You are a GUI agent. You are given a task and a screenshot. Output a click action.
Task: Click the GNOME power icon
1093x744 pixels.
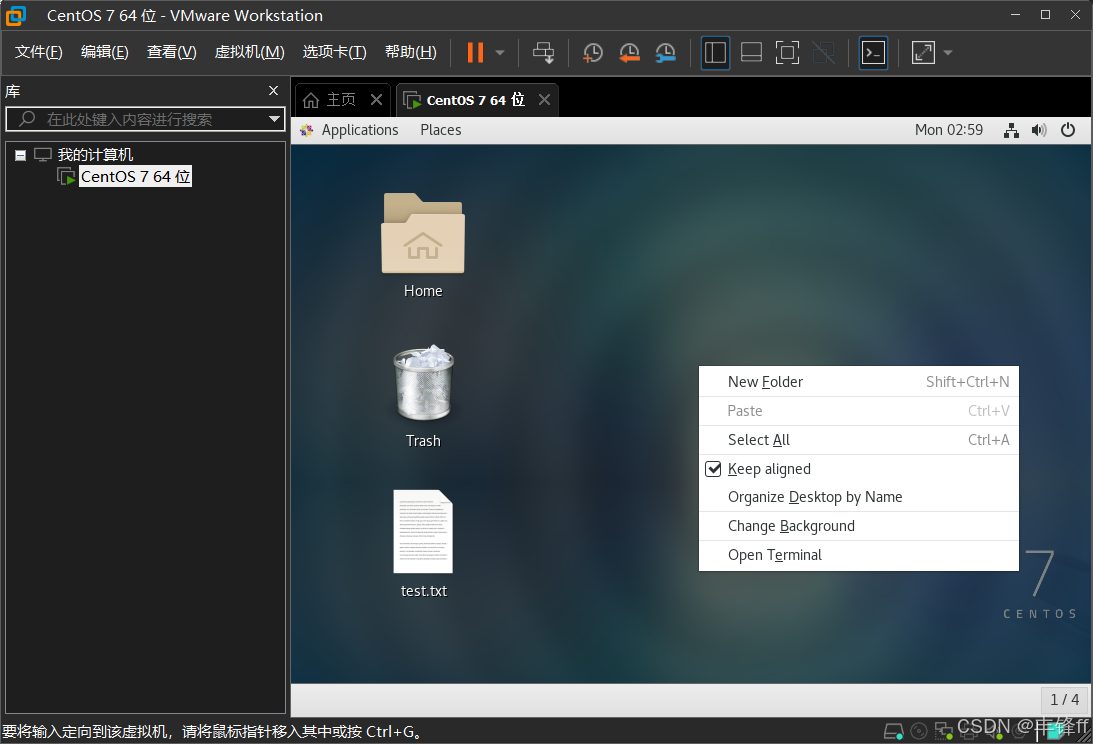1068,130
